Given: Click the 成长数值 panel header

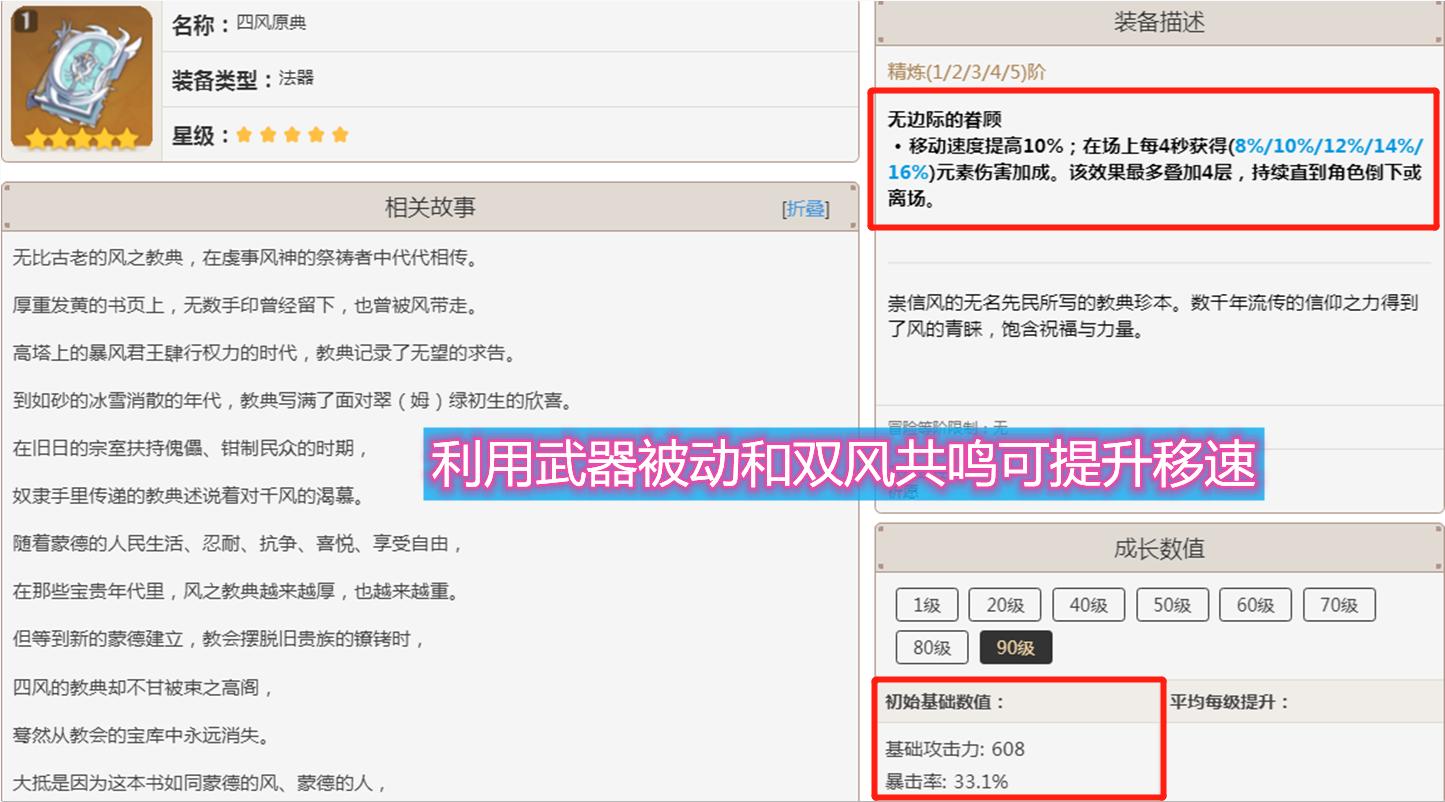Looking at the screenshot, I should coord(1159,548).
